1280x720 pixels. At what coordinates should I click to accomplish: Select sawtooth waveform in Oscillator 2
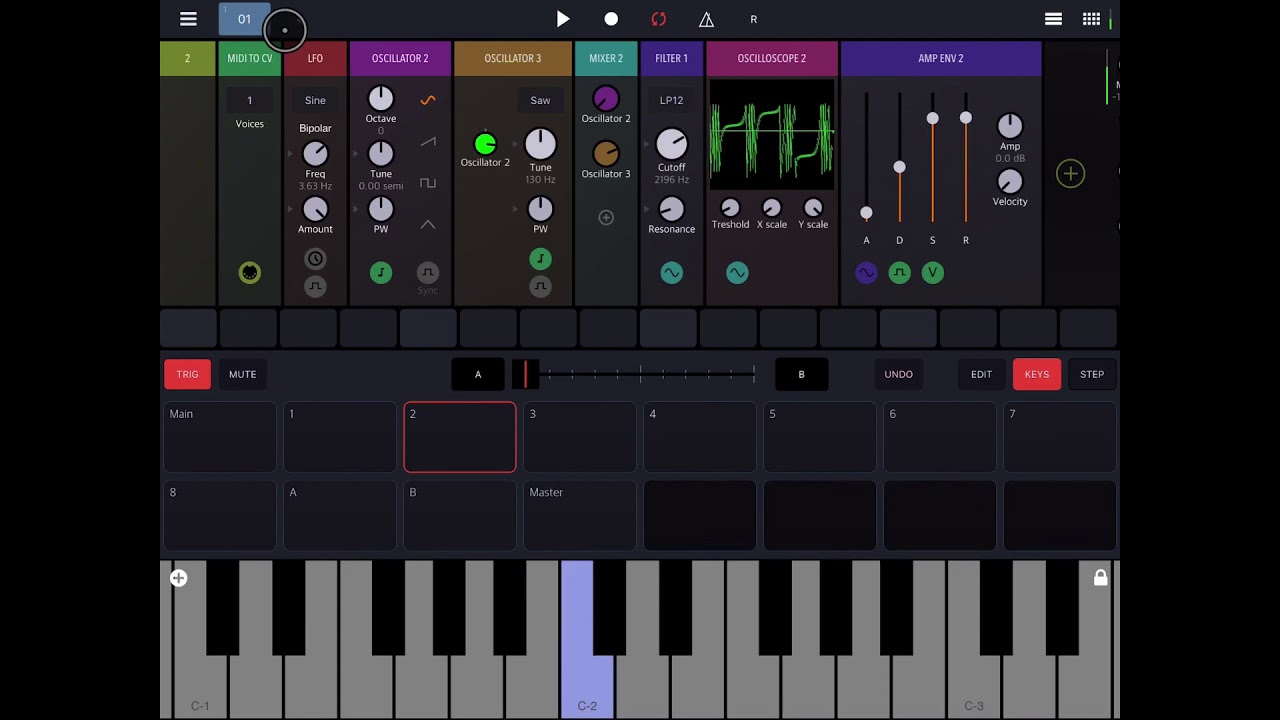428,142
